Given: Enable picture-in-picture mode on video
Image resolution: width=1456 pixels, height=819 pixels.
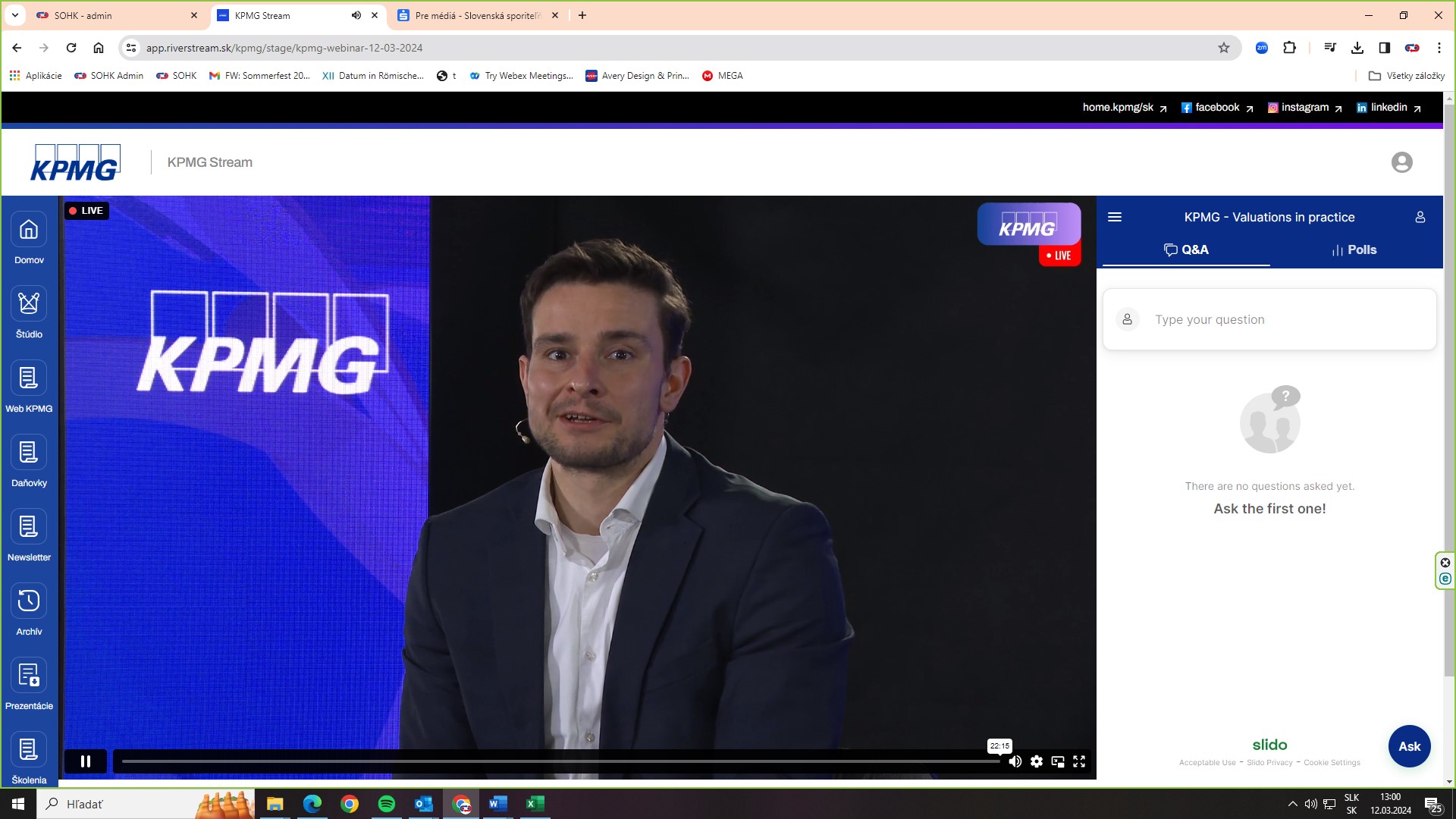Looking at the screenshot, I should tap(1058, 761).
